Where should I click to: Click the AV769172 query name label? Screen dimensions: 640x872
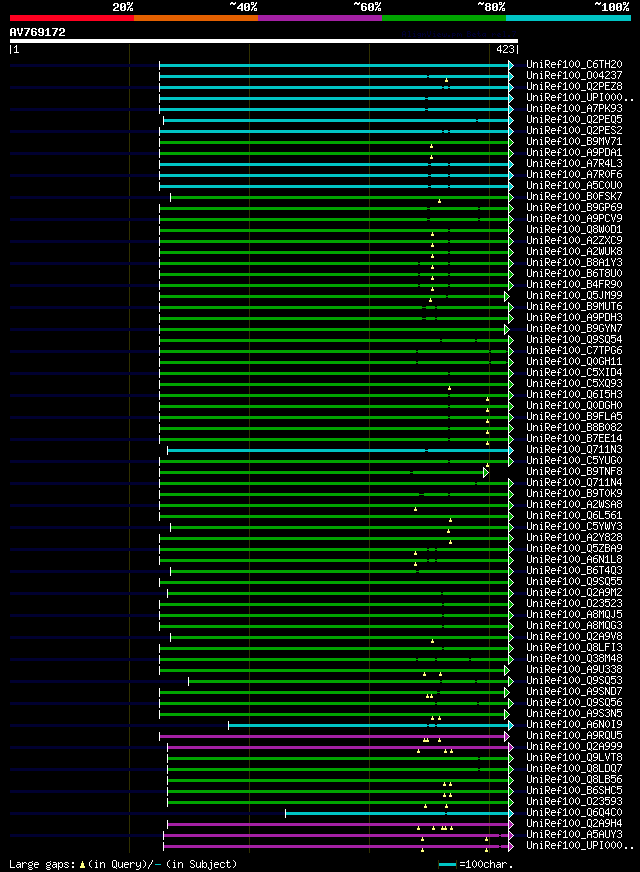coord(37,32)
